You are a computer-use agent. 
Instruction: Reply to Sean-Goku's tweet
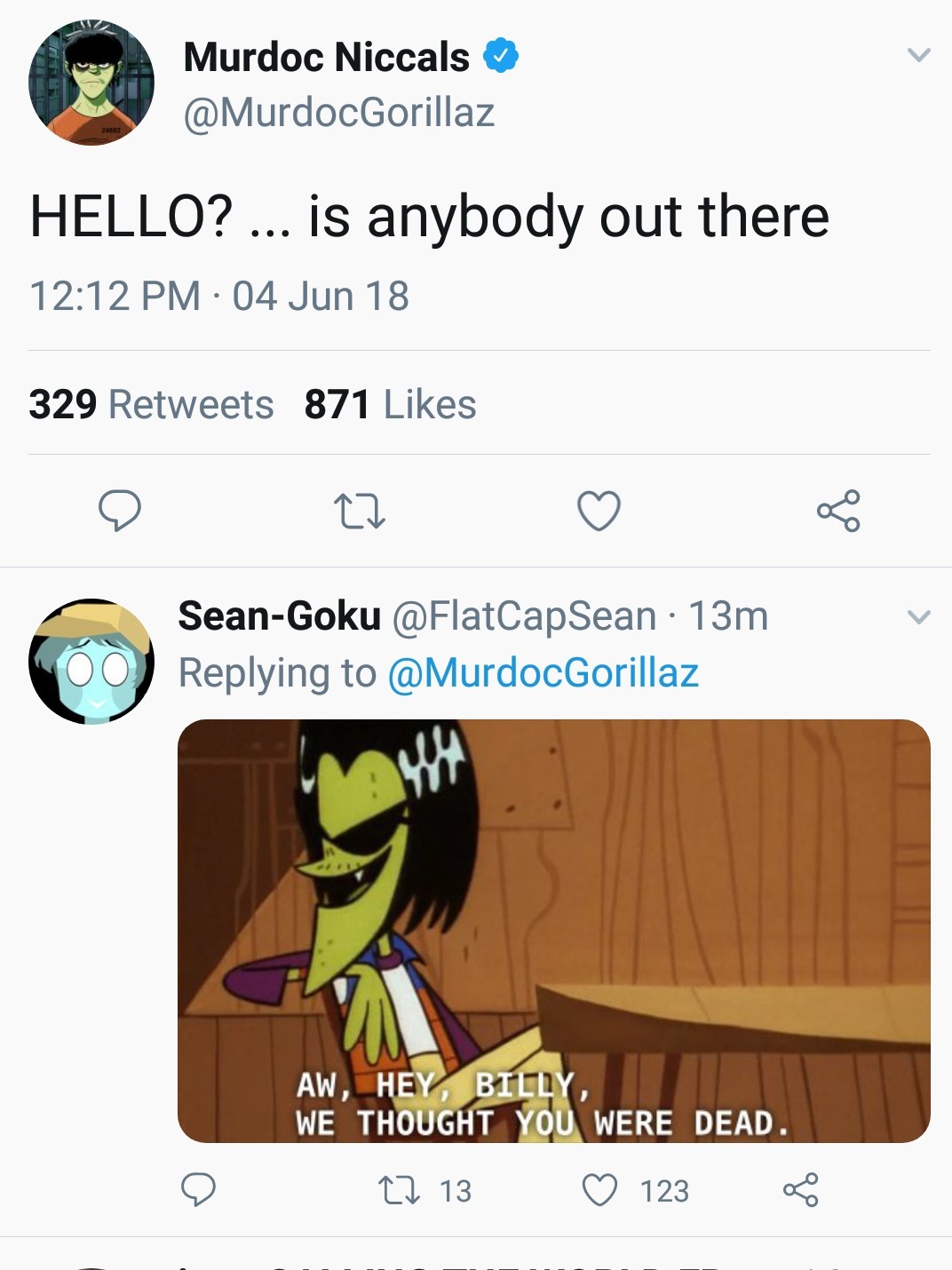(198, 1189)
